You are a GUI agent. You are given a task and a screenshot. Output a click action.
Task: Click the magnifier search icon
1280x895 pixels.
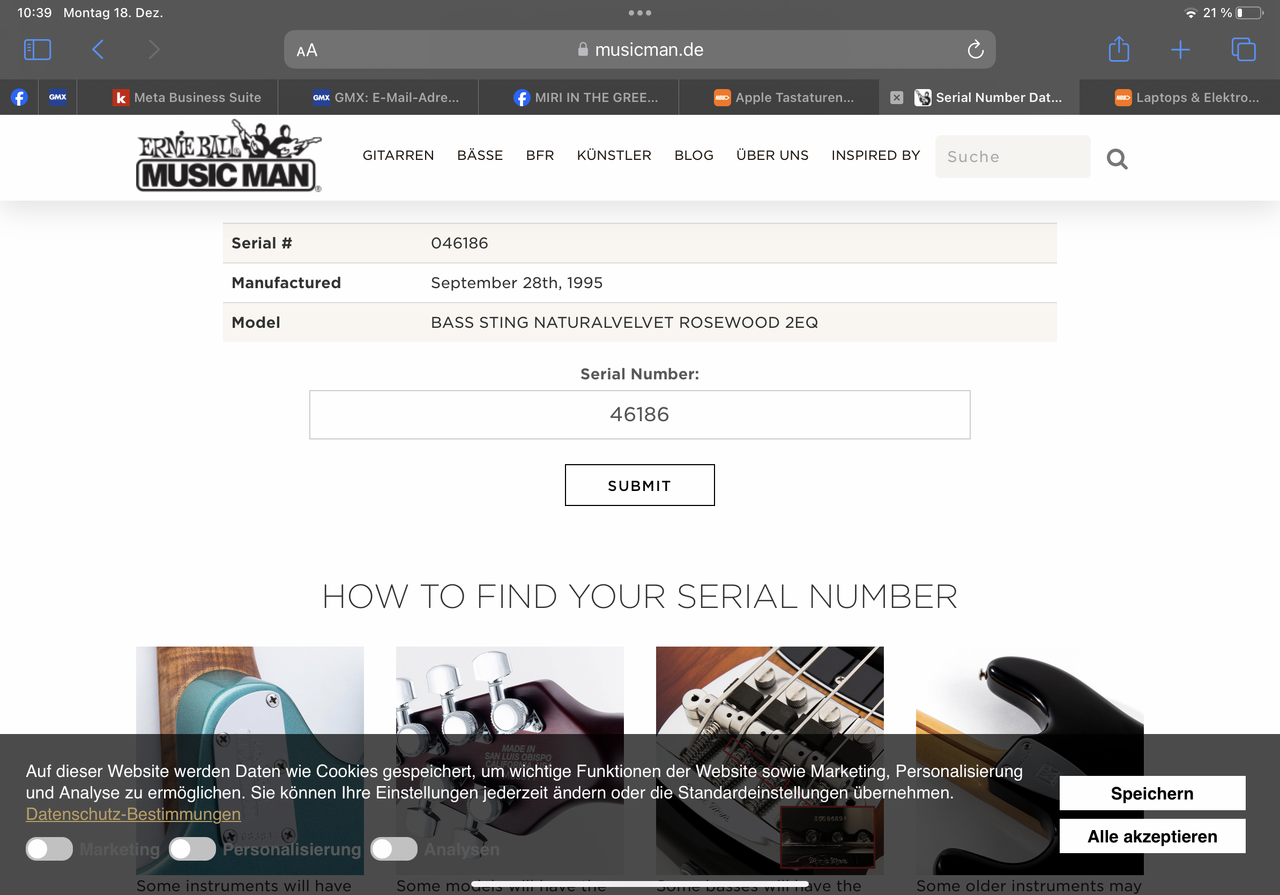pos(1117,158)
